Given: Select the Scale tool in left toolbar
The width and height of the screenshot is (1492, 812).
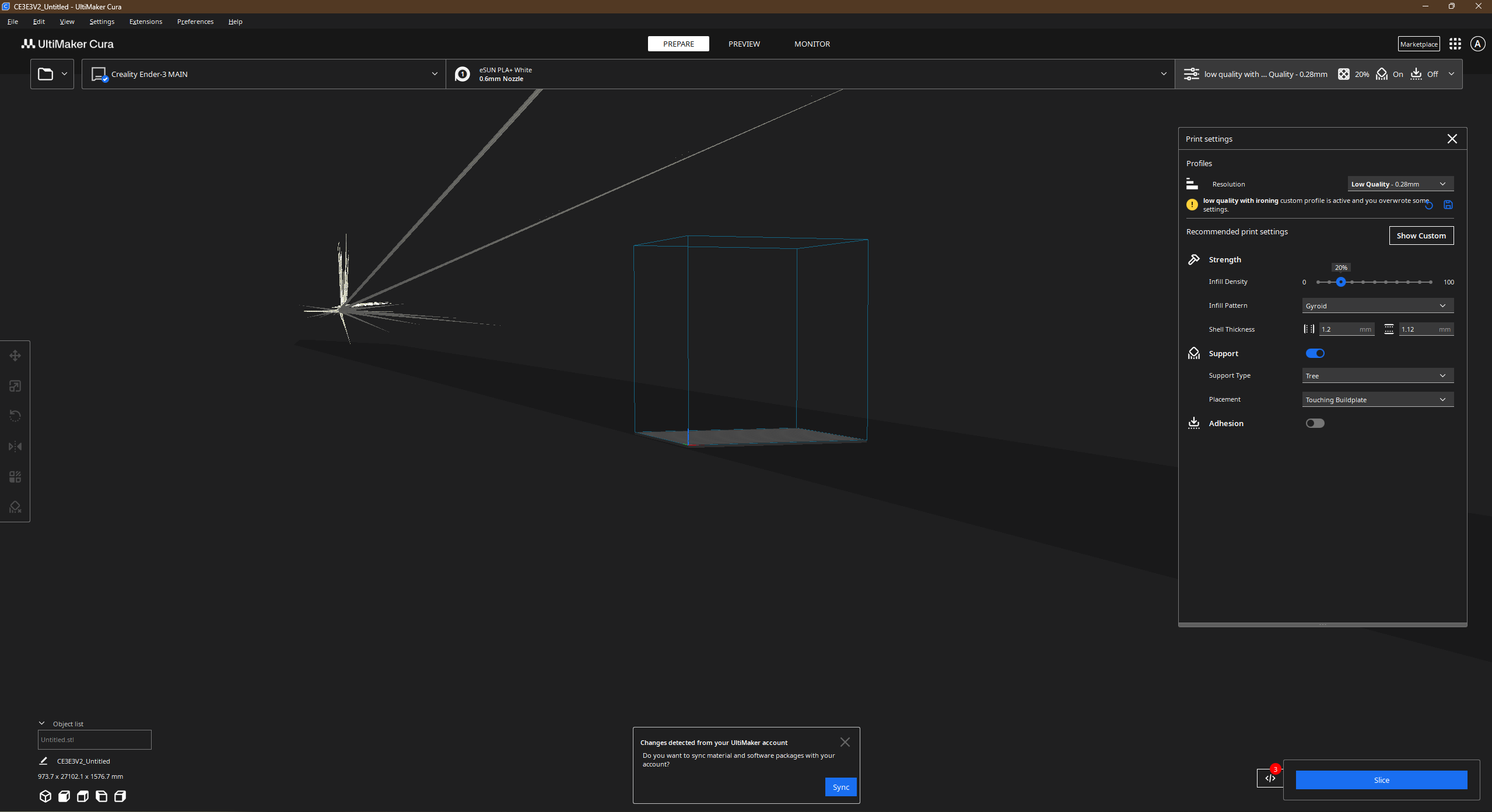Looking at the screenshot, I should (x=15, y=386).
